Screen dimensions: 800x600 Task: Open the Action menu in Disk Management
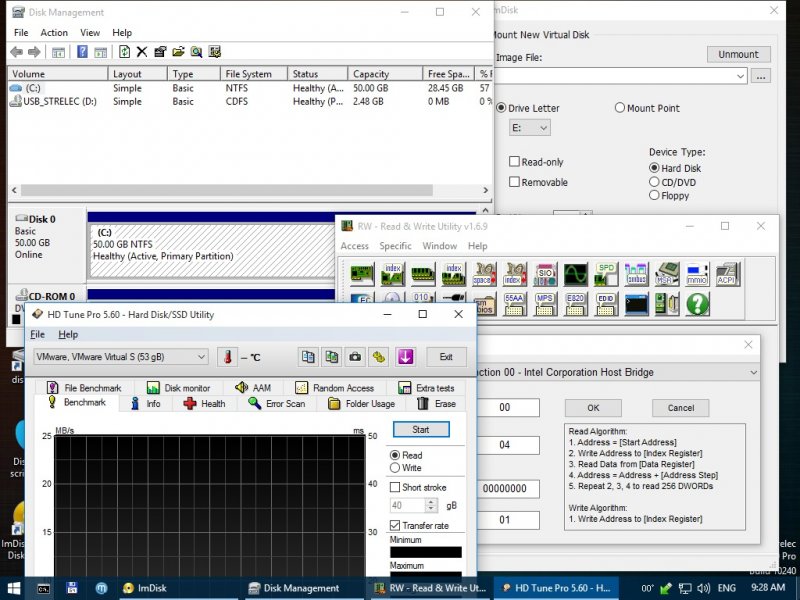(x=54, y=33)
